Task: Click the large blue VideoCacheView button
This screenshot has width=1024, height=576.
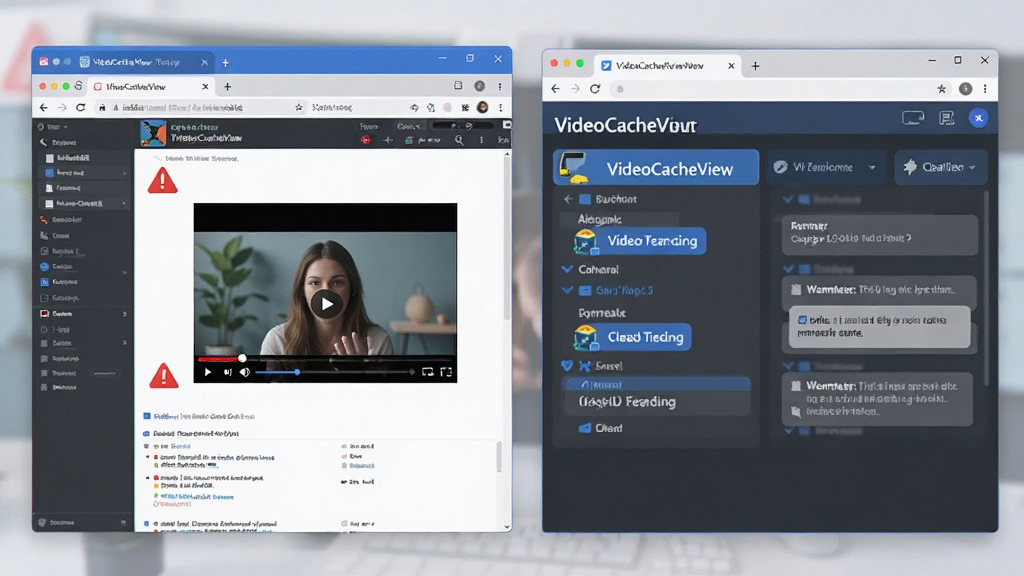Action: tap(656, 168)
